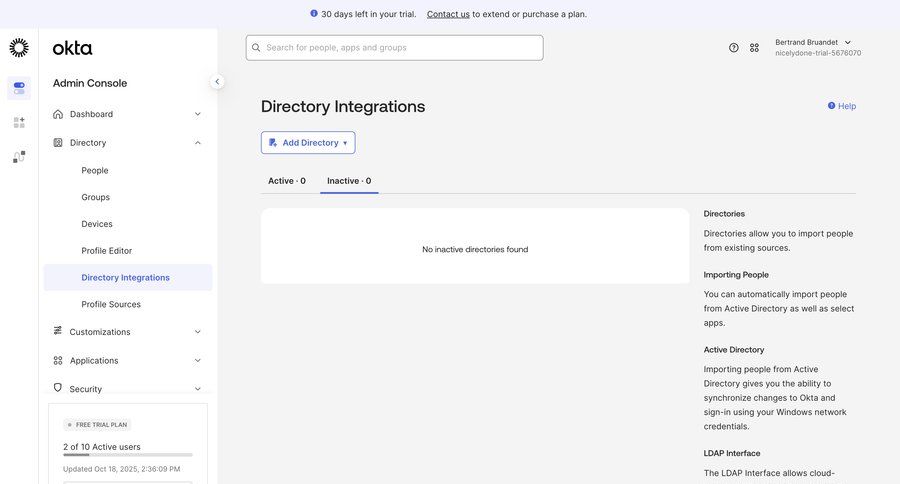Click the 'Directory Integrations' page heading
The height and width of the screenshot is (484, 900).
click(x=343, y=106)
